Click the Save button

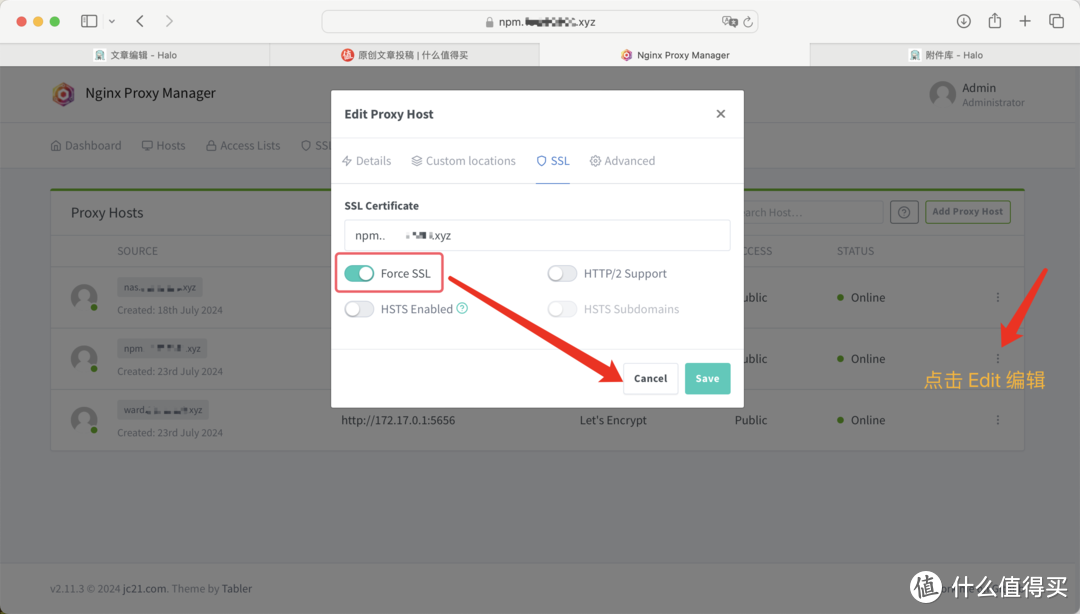(x=707, y=379)
